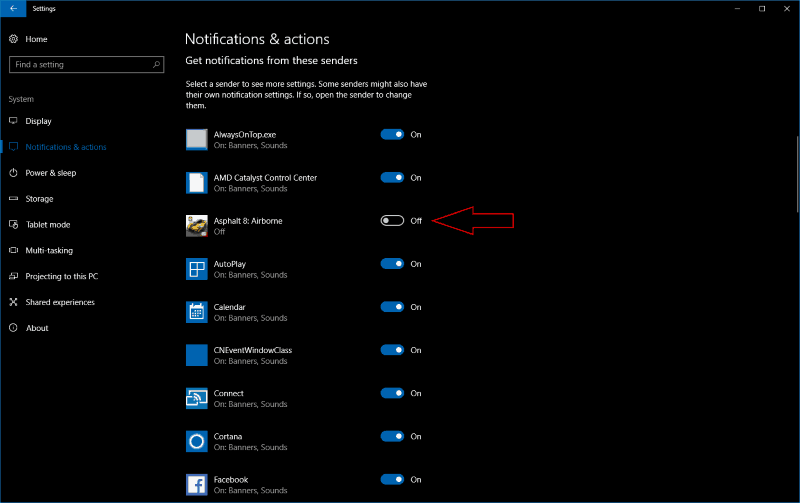Minimize the Settings window
Image resolution: width=800 pixels, height=503 pixels.
coord(737,9)
